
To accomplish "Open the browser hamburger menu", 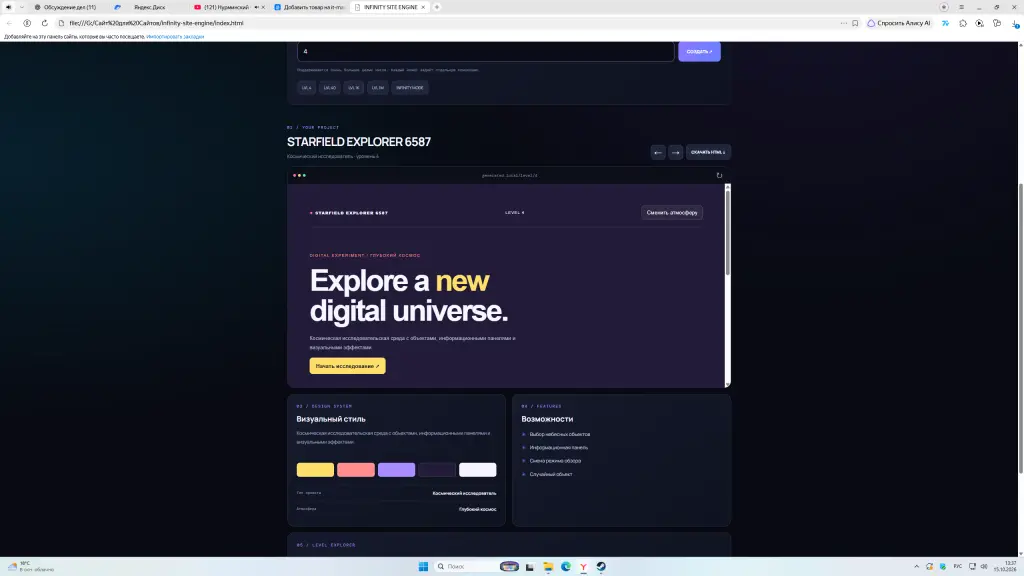I will (x=961, y=7).
